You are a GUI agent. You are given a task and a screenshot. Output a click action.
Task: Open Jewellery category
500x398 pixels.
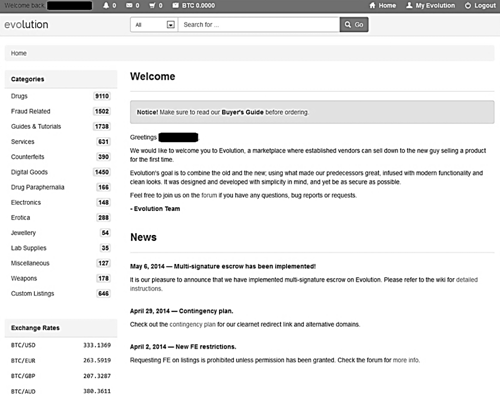[23, 233]
